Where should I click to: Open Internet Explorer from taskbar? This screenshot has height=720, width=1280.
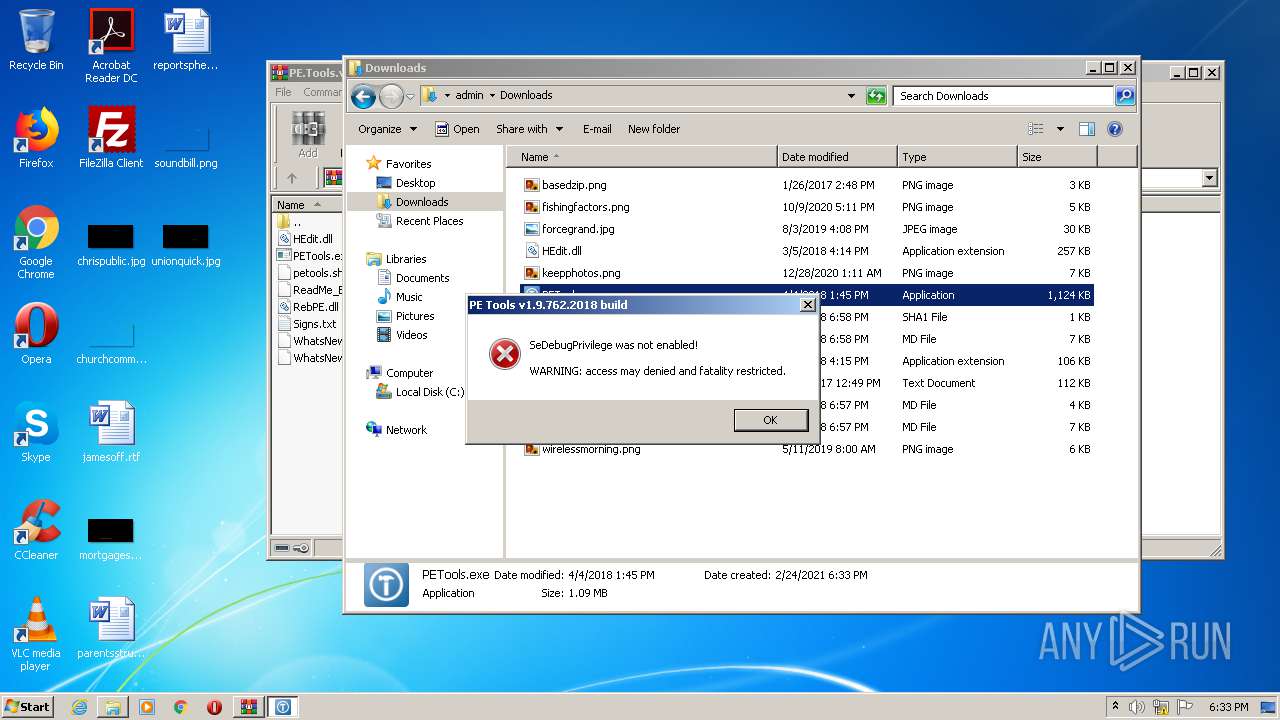click(x=79, y=707)
